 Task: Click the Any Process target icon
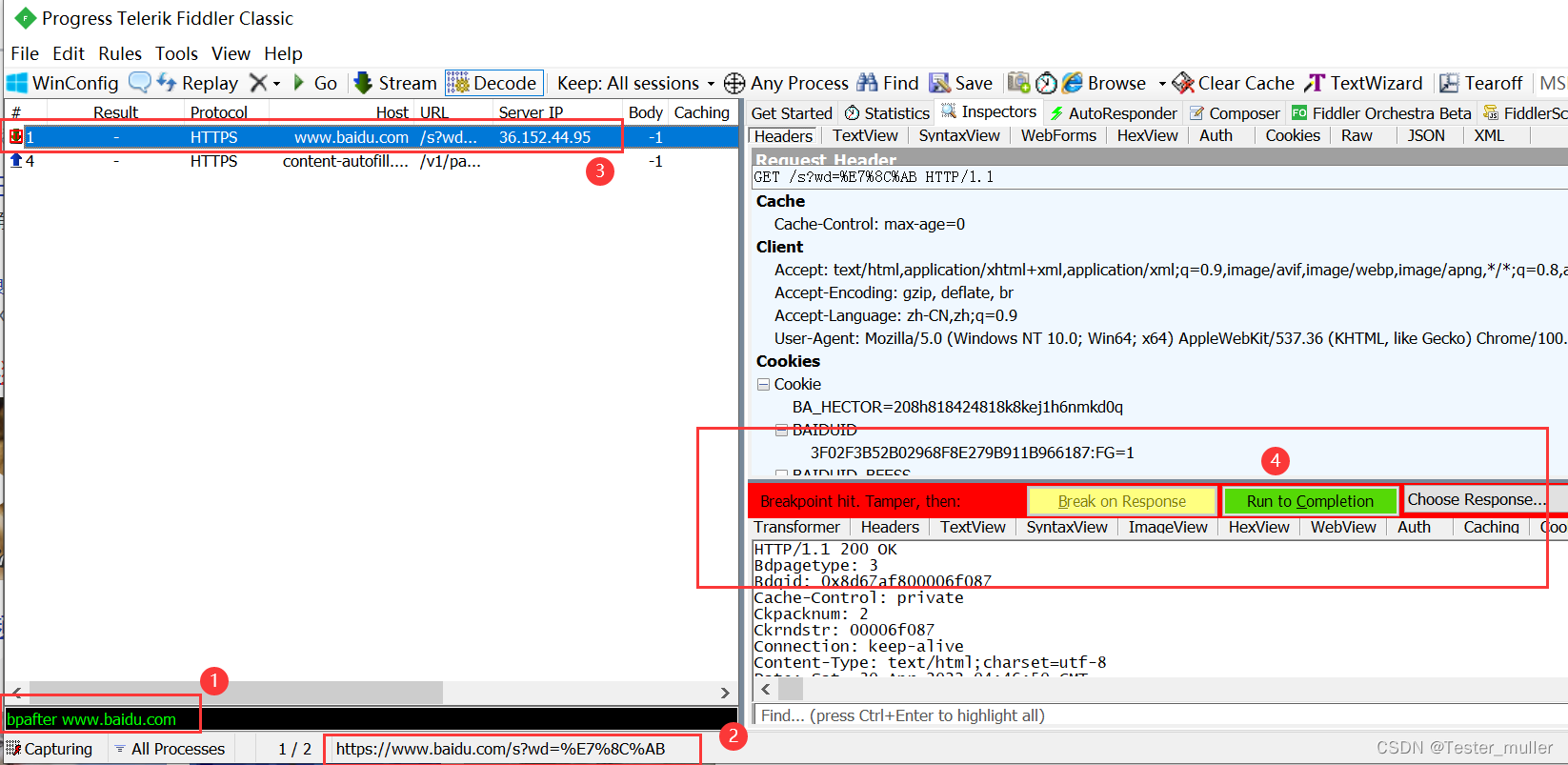coord(734,83)
